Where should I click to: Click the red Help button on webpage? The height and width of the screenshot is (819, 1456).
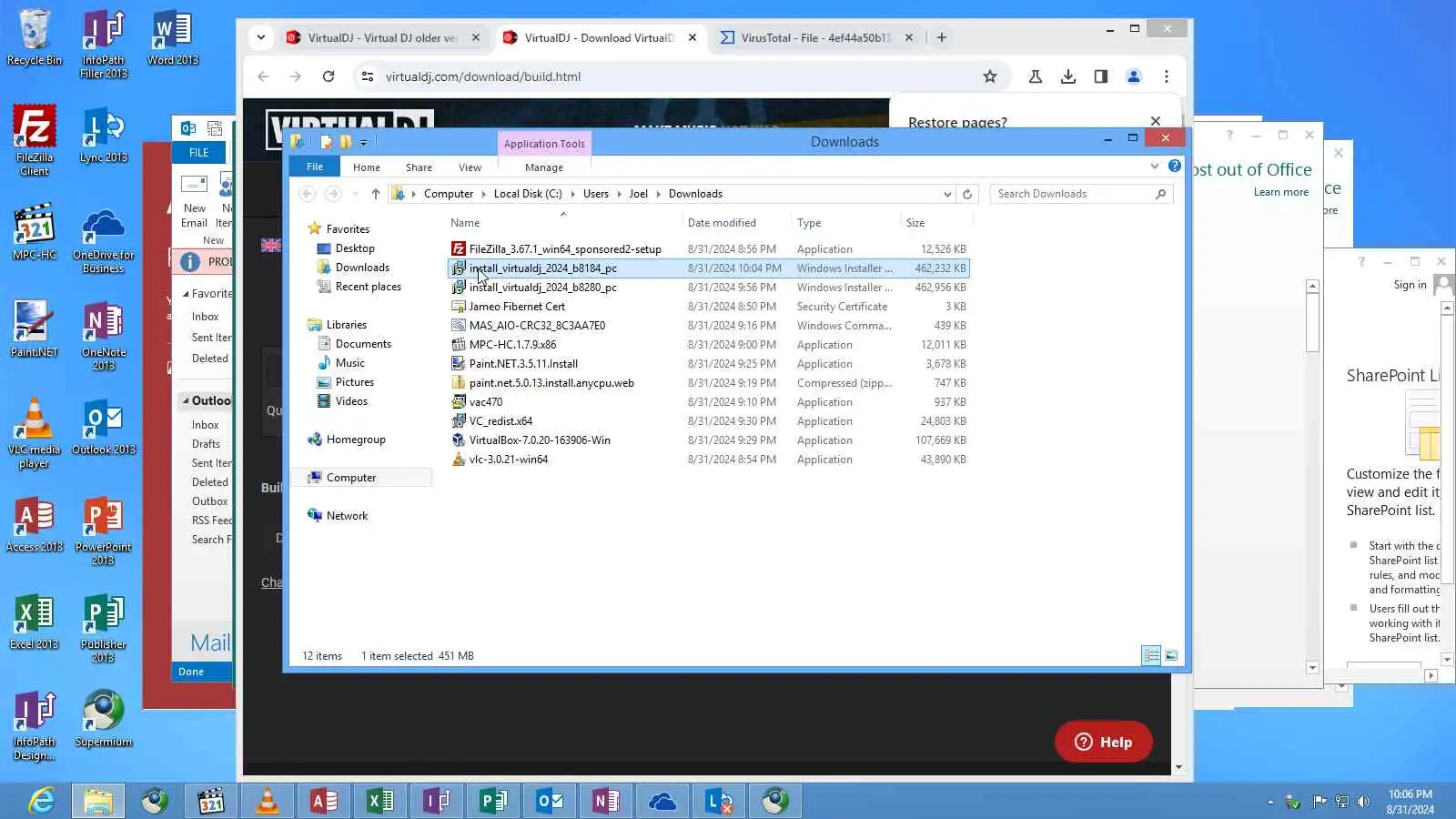coord(1104,742)
